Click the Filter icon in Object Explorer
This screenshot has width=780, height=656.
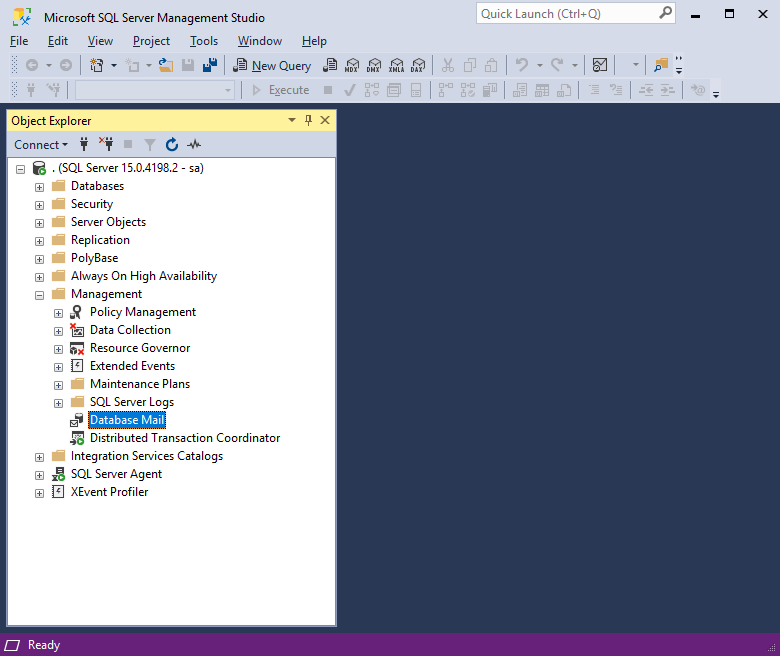coord(150,145)
